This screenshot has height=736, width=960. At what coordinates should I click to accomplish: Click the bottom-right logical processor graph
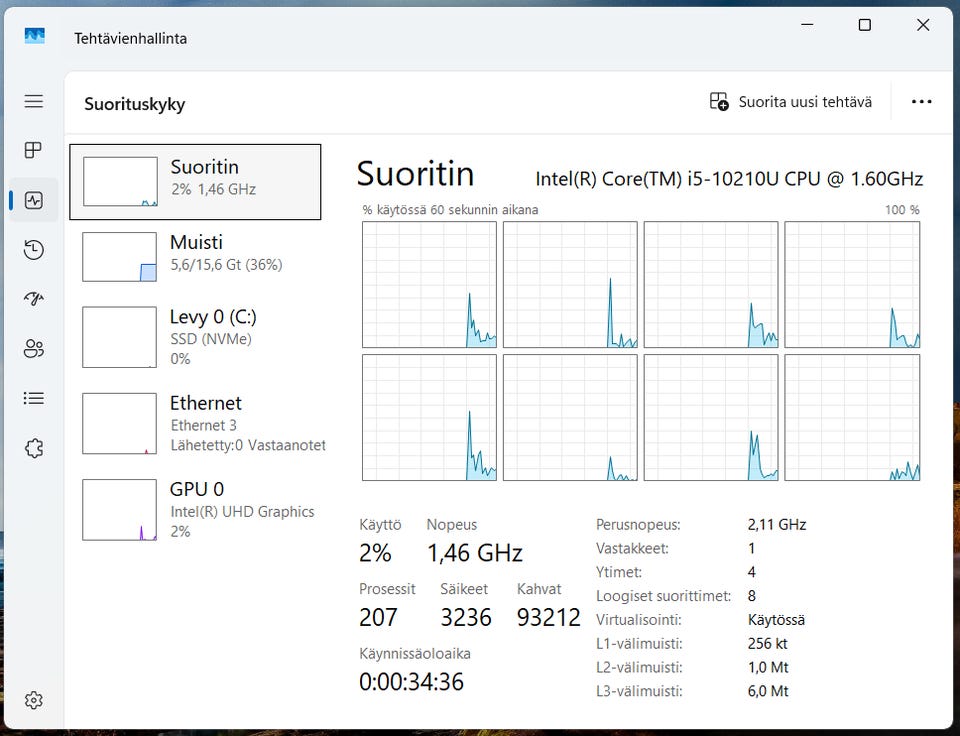coord(852,417)
